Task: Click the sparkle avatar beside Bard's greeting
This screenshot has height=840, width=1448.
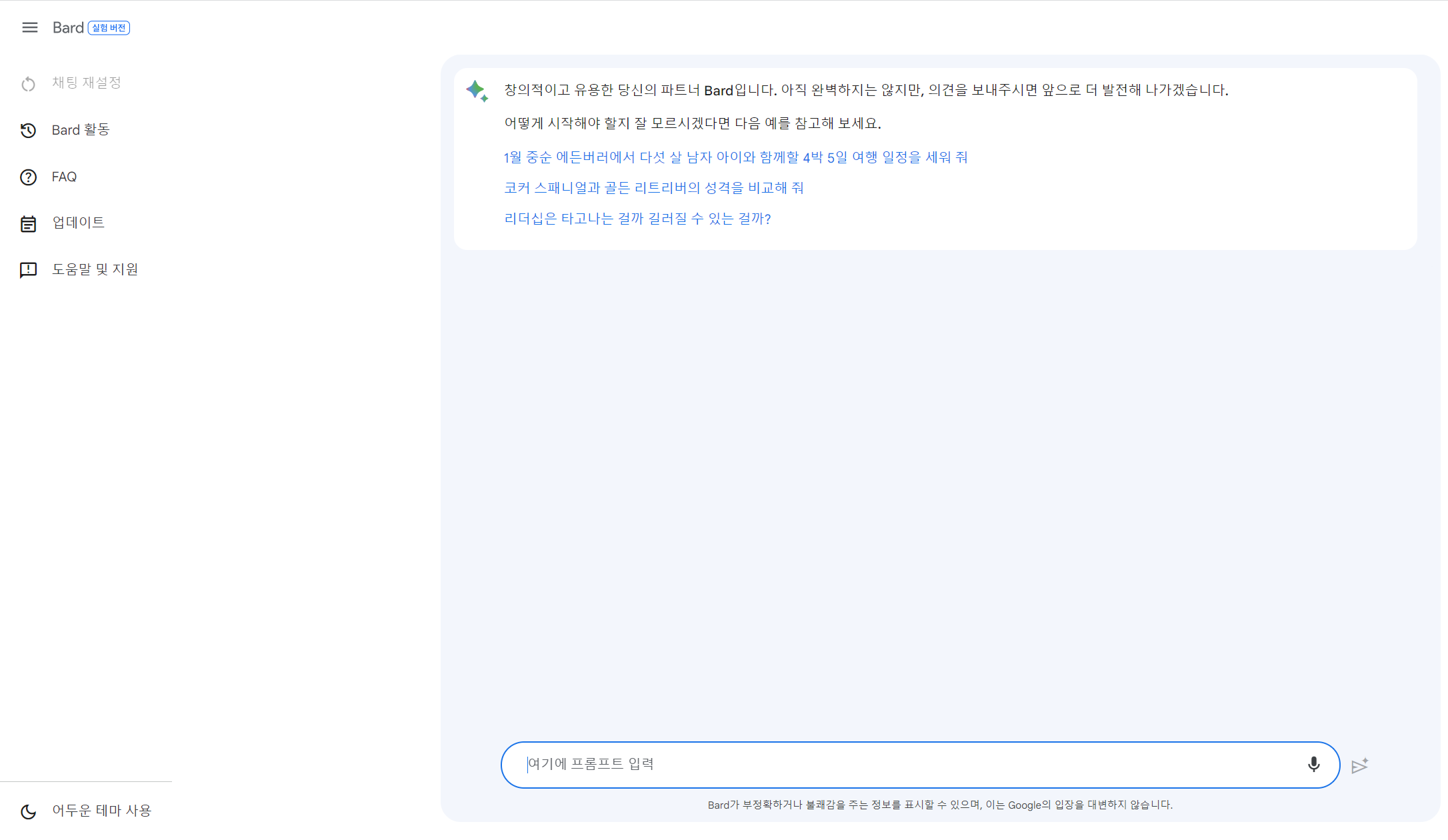Action: 476,91
